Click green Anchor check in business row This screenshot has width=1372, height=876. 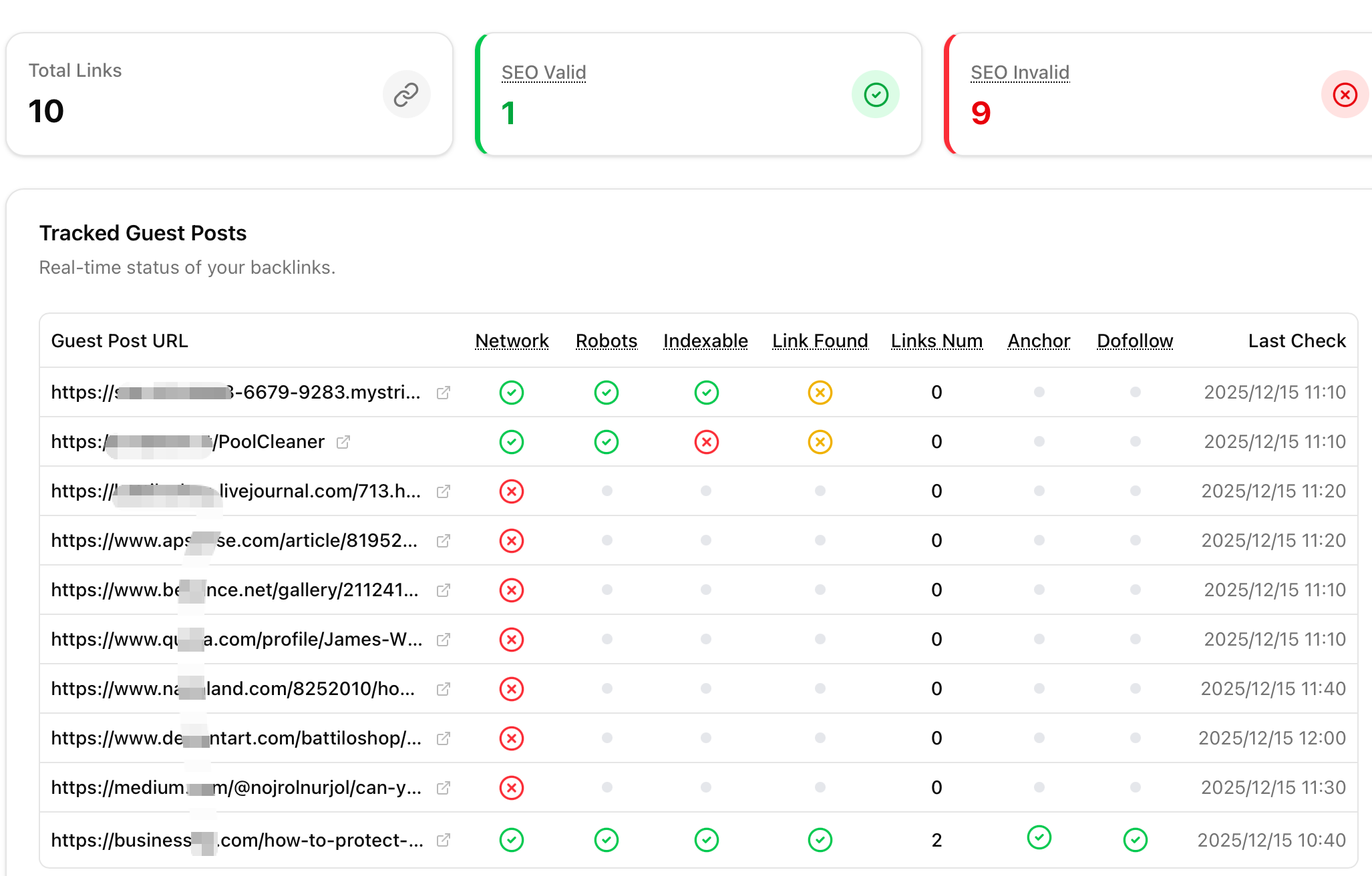click(x=1039, y=837)
